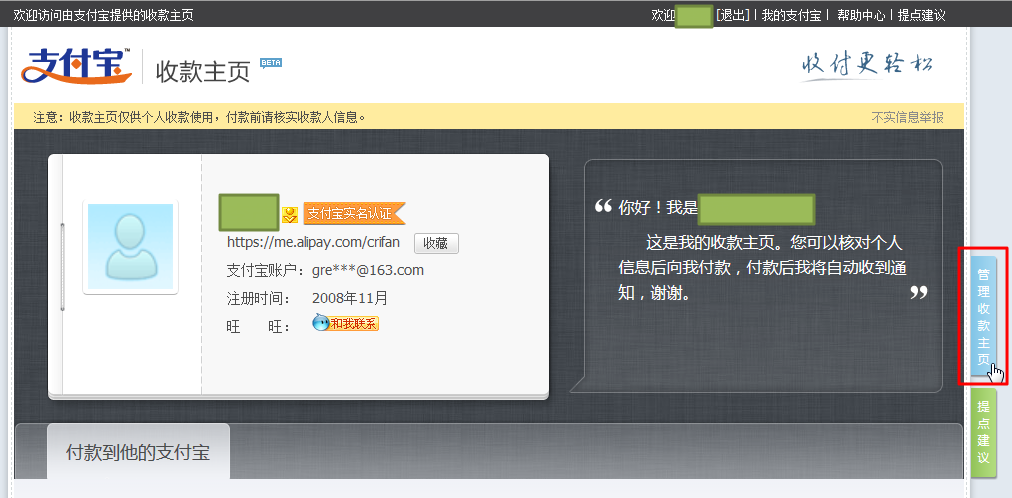
Task: Click the Wangwang 和我联系 contact icon
Action: tap(345, 323)
